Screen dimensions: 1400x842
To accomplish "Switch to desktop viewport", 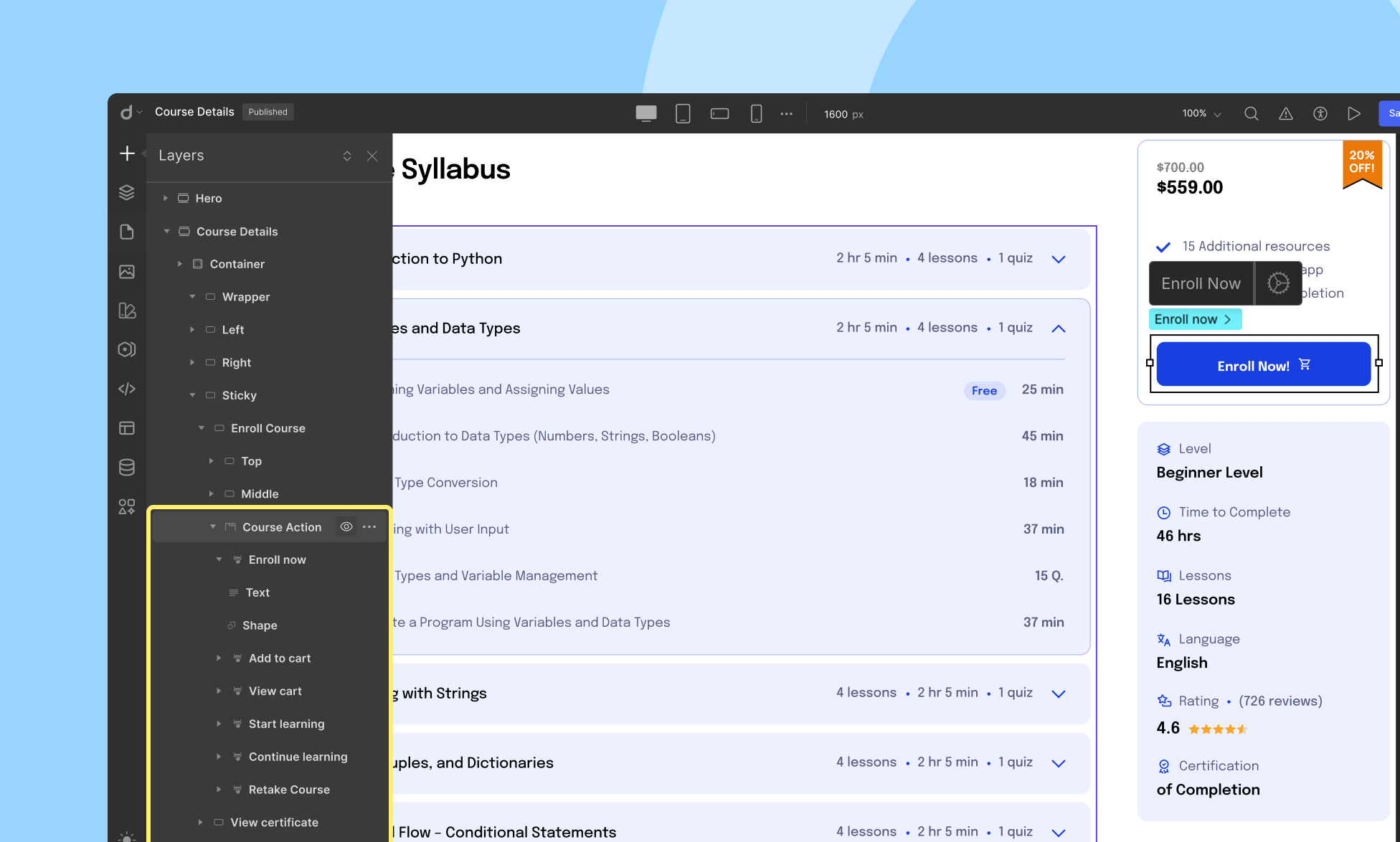I will [646, 113].
